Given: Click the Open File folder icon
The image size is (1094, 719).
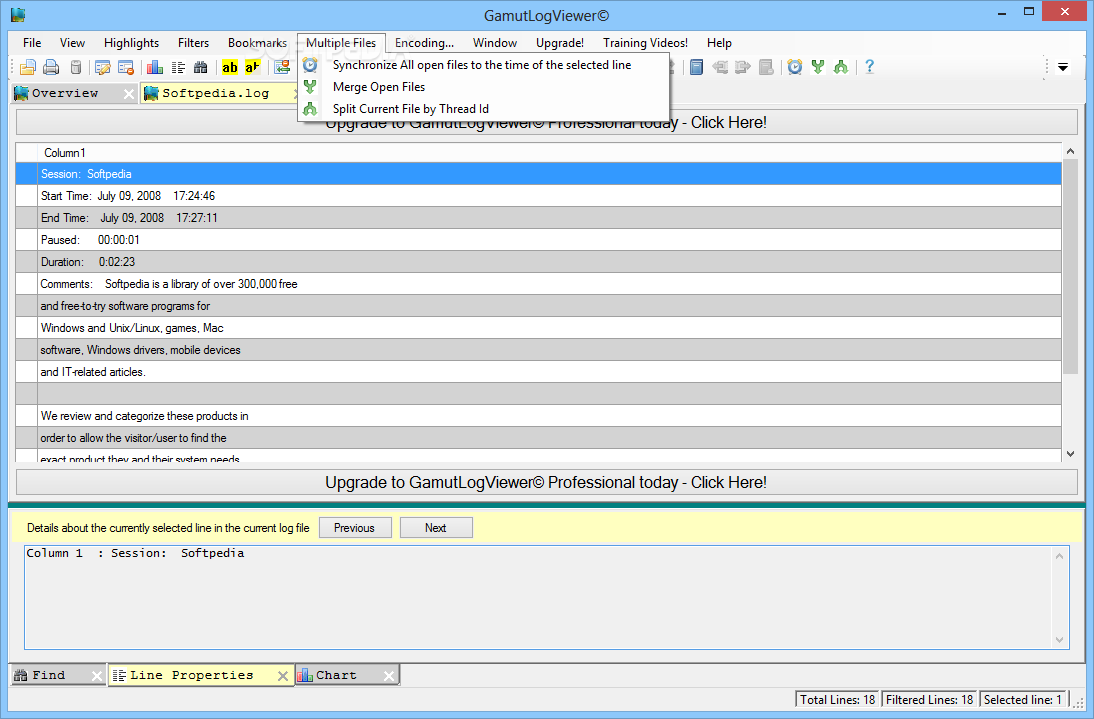Looking at the screenshot, I should [28, 67].
